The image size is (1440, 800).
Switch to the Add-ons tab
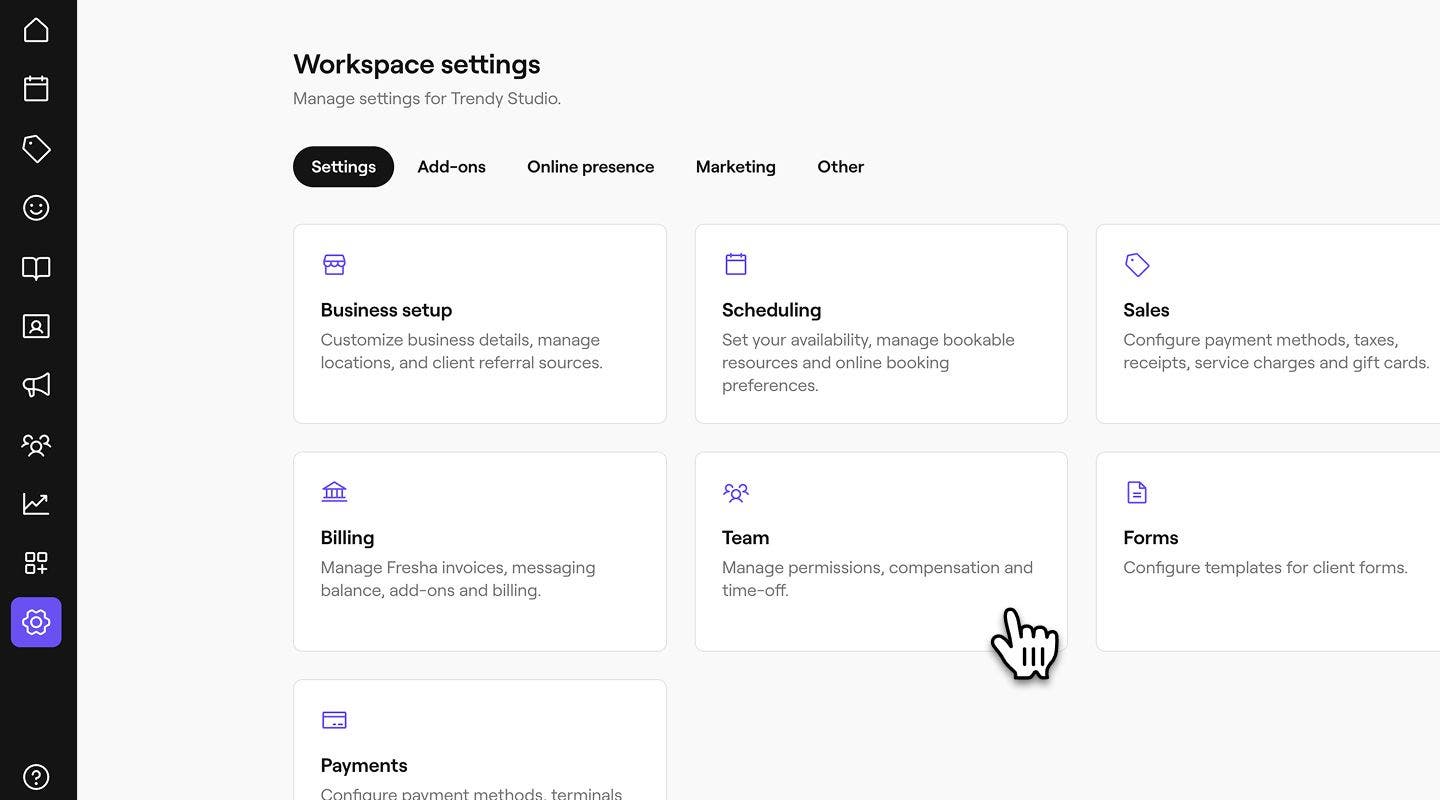(x=451, y=167)
